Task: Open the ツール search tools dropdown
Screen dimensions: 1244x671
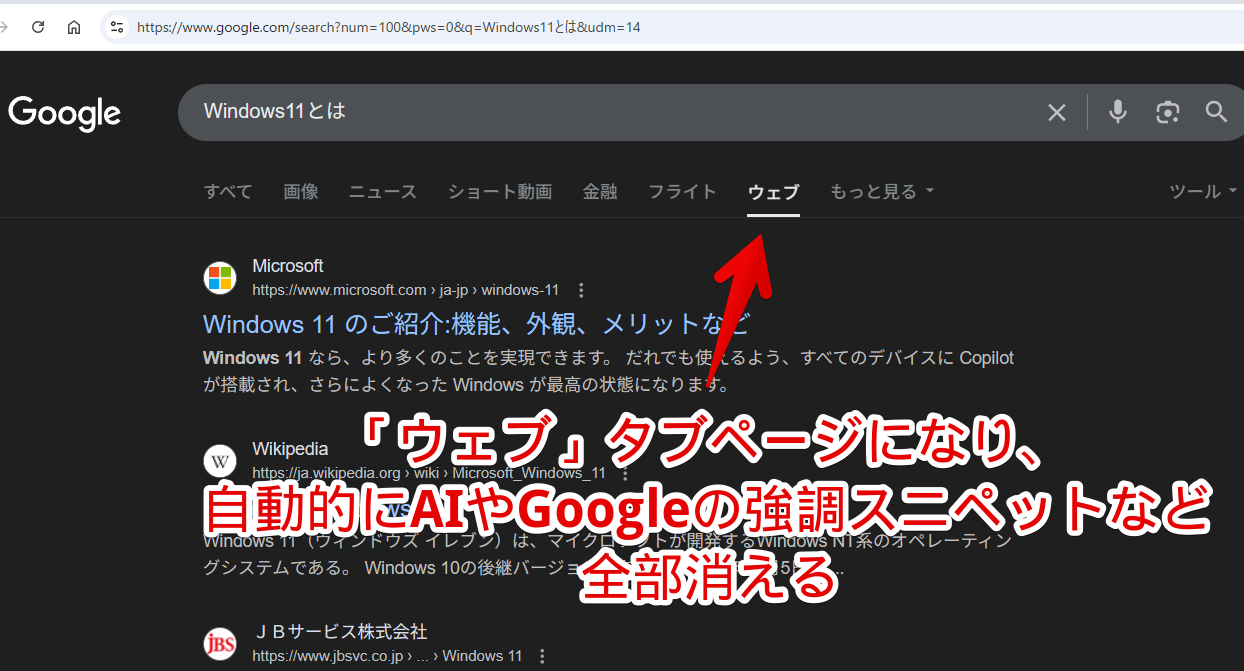Action: [1204, 191]
